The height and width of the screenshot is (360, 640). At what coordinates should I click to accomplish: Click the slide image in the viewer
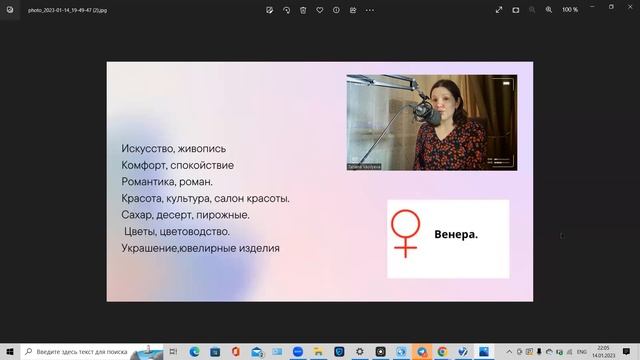(320, 182)
